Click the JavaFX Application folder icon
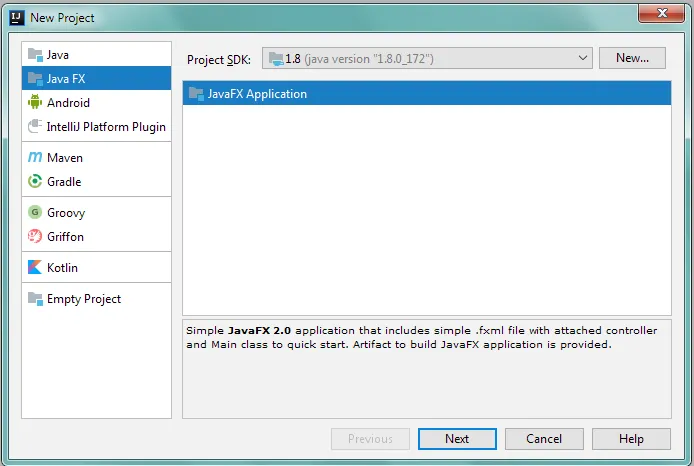Screen dimensions: 694x466 click(196, 93)
